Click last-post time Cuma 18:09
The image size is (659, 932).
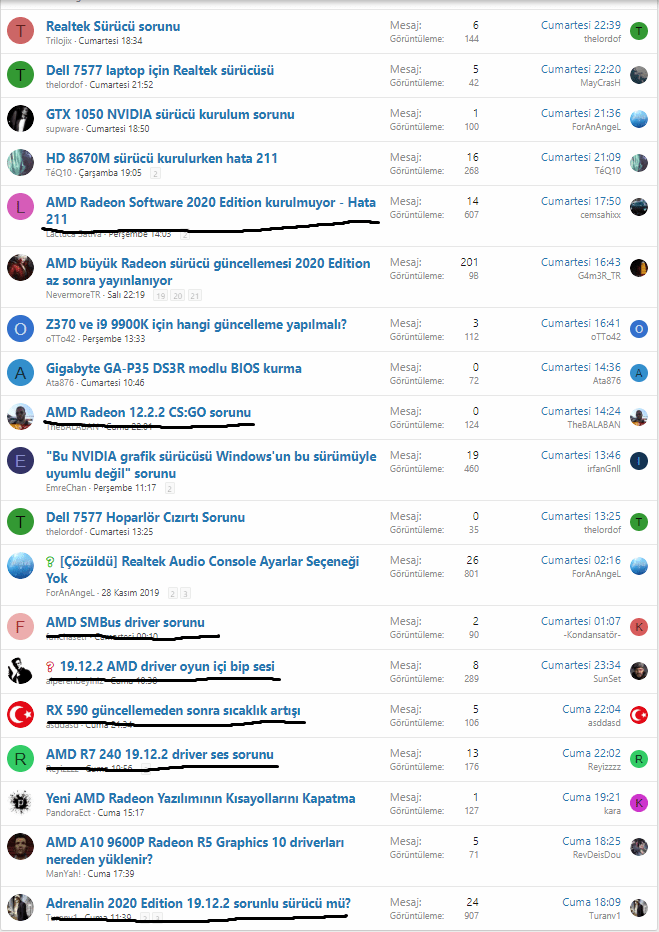tap(591, 902)
